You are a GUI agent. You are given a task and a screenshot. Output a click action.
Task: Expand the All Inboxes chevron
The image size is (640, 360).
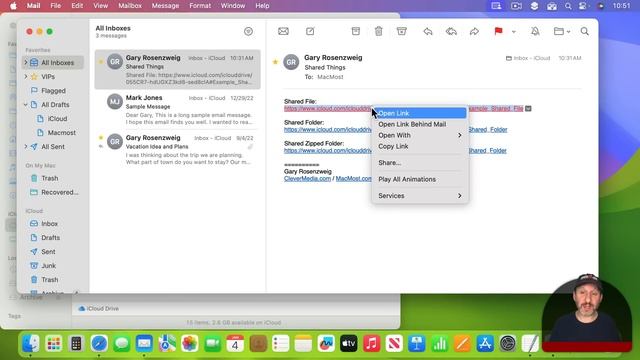point(26,62)
